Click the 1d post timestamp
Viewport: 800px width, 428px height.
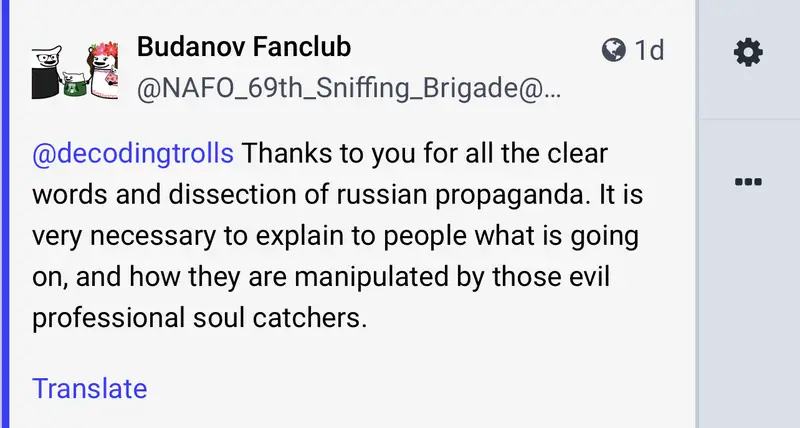click(x=650, y=50)
